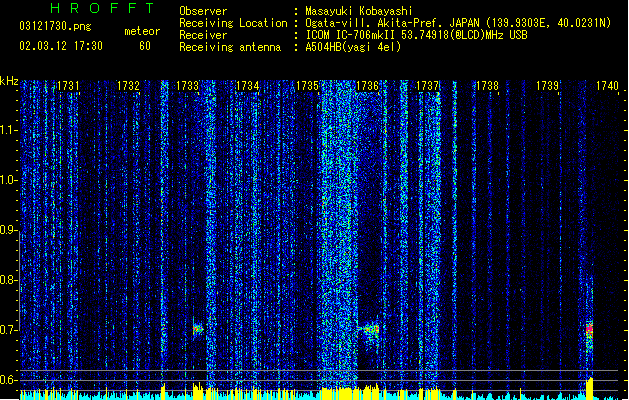This screenshot has width=629, height=400.
Task: Click the Receiving antenna label
Action: (x=230, y=47)
